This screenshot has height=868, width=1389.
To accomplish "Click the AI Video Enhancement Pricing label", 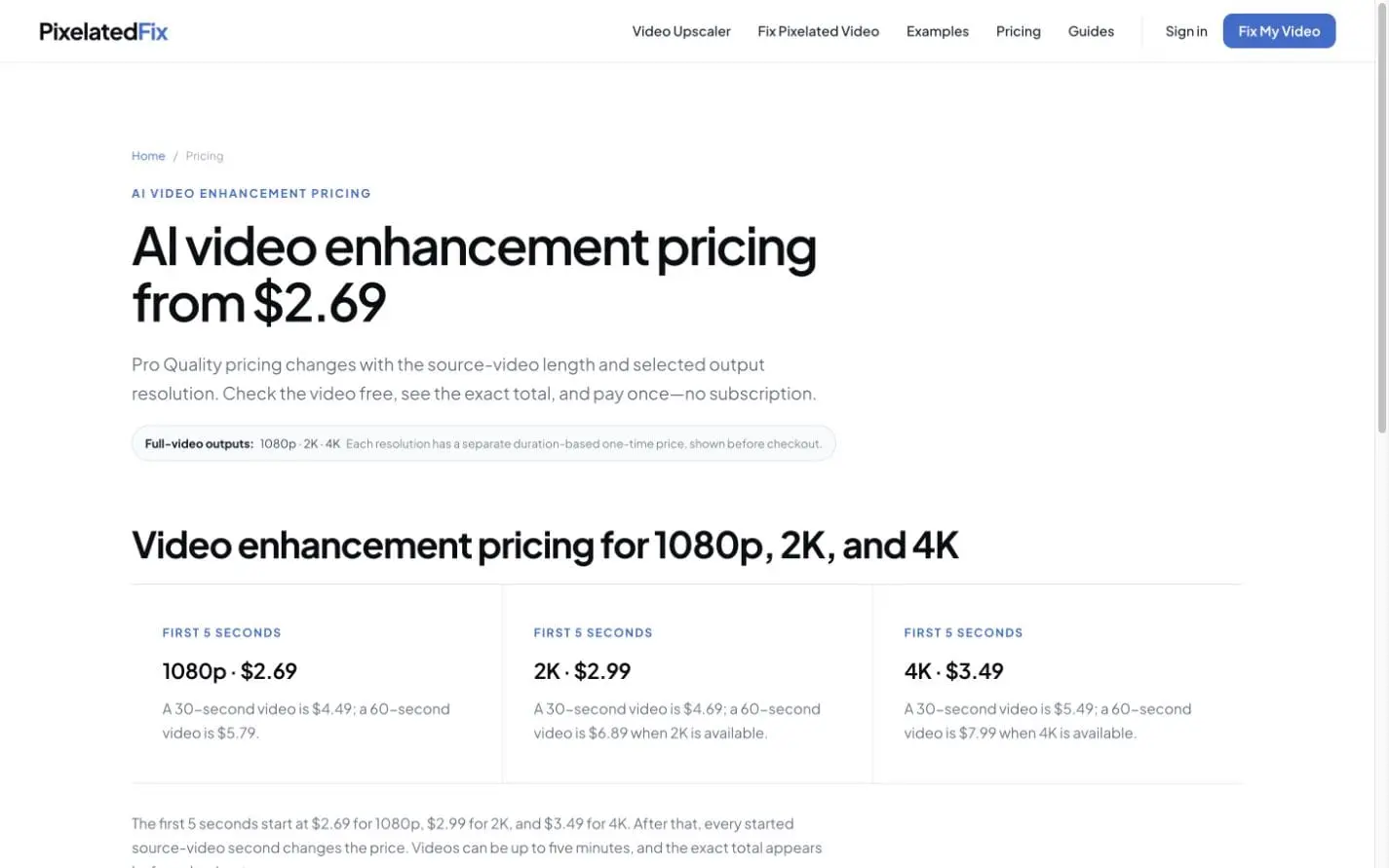I will coord(251,193).
